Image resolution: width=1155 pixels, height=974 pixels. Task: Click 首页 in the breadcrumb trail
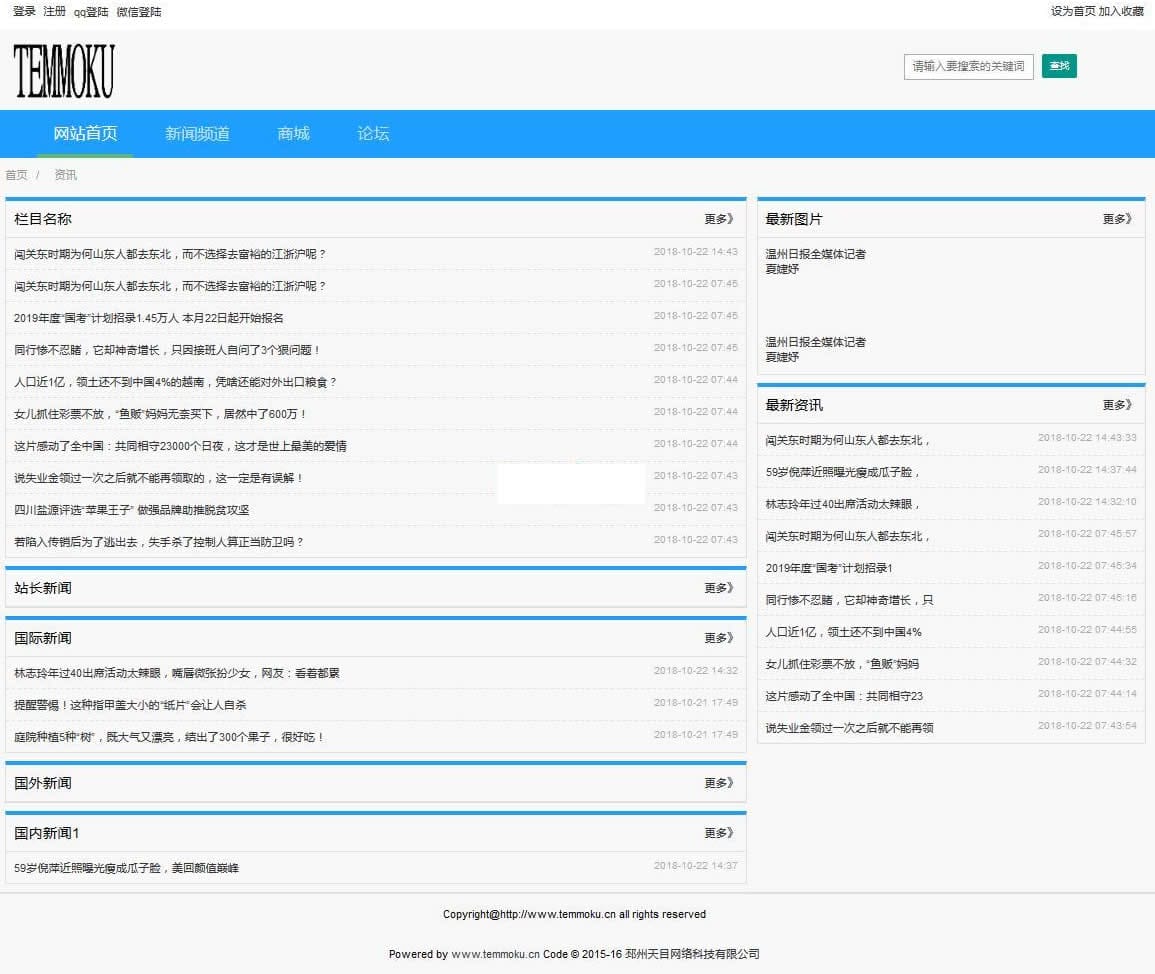(x=16, y=174)
